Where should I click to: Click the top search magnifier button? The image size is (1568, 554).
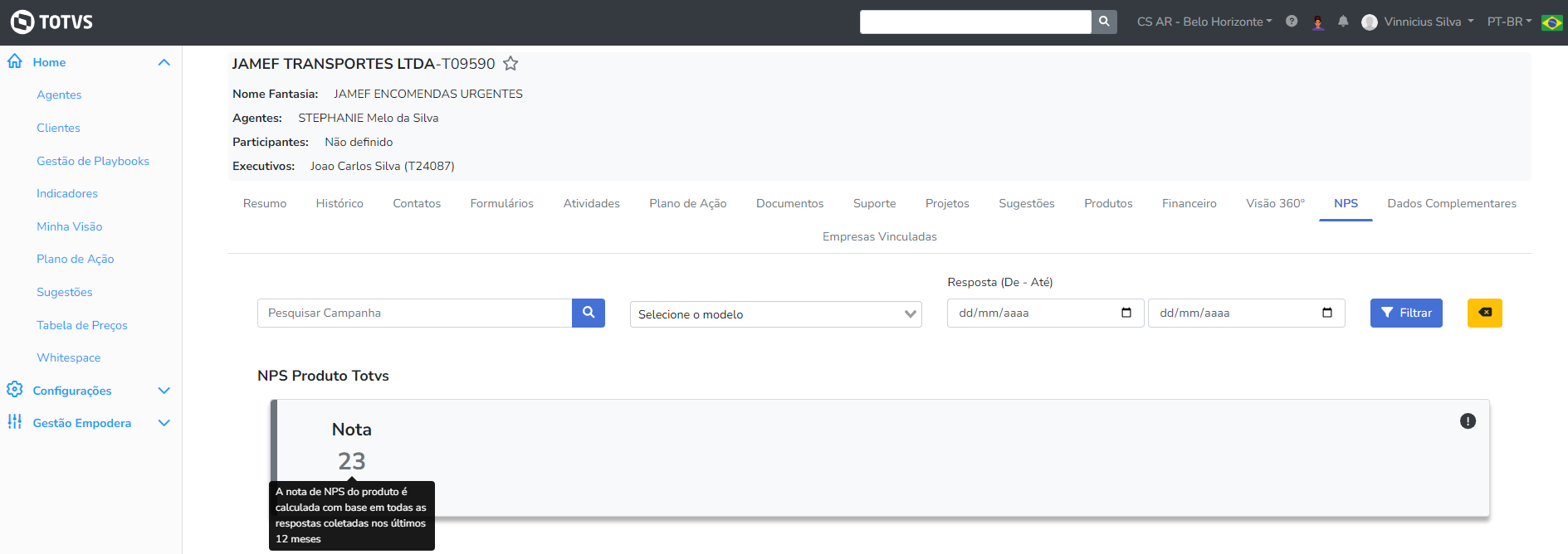coord(1104,22)
